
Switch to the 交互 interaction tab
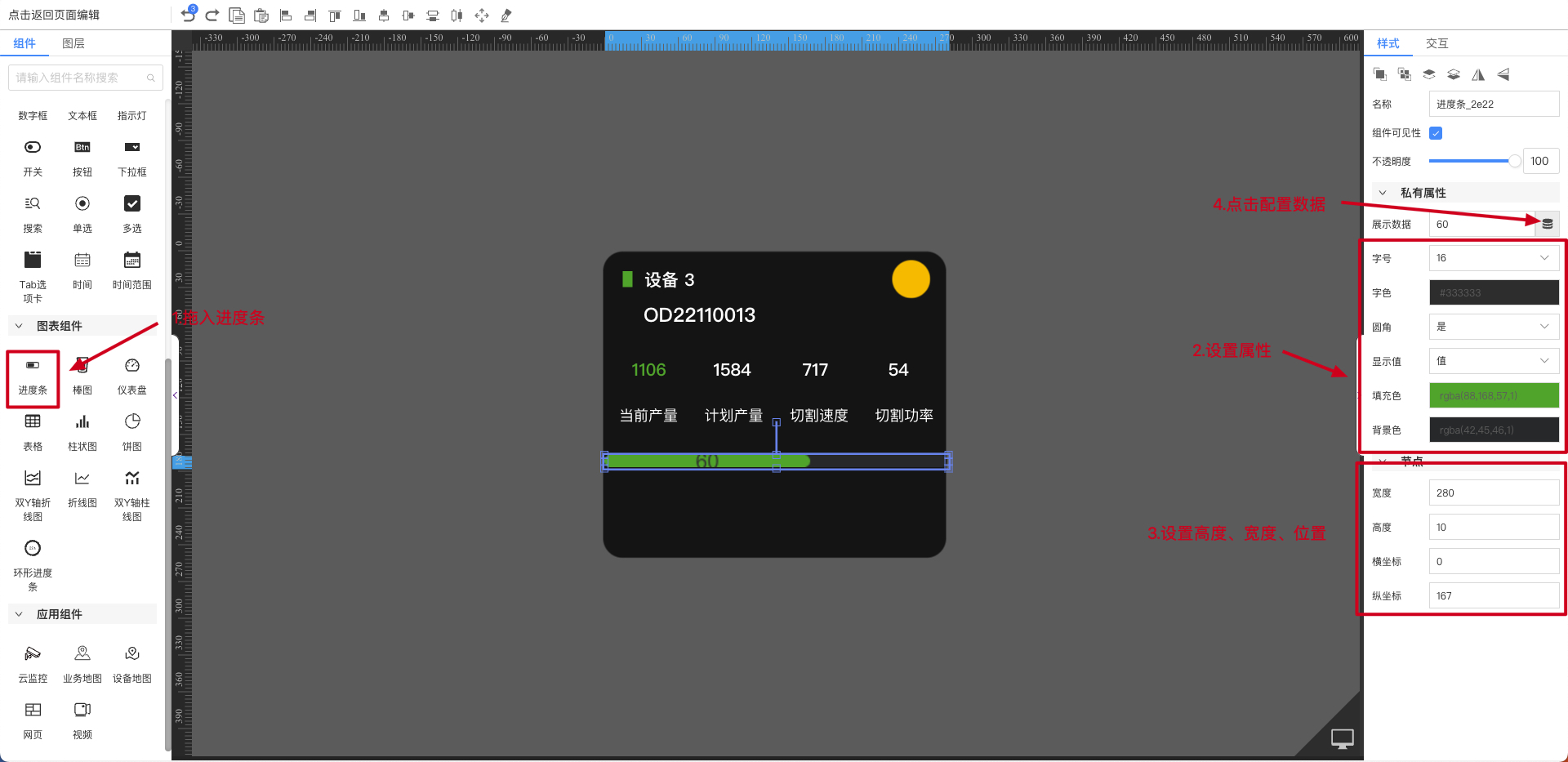click(1437, 43)
